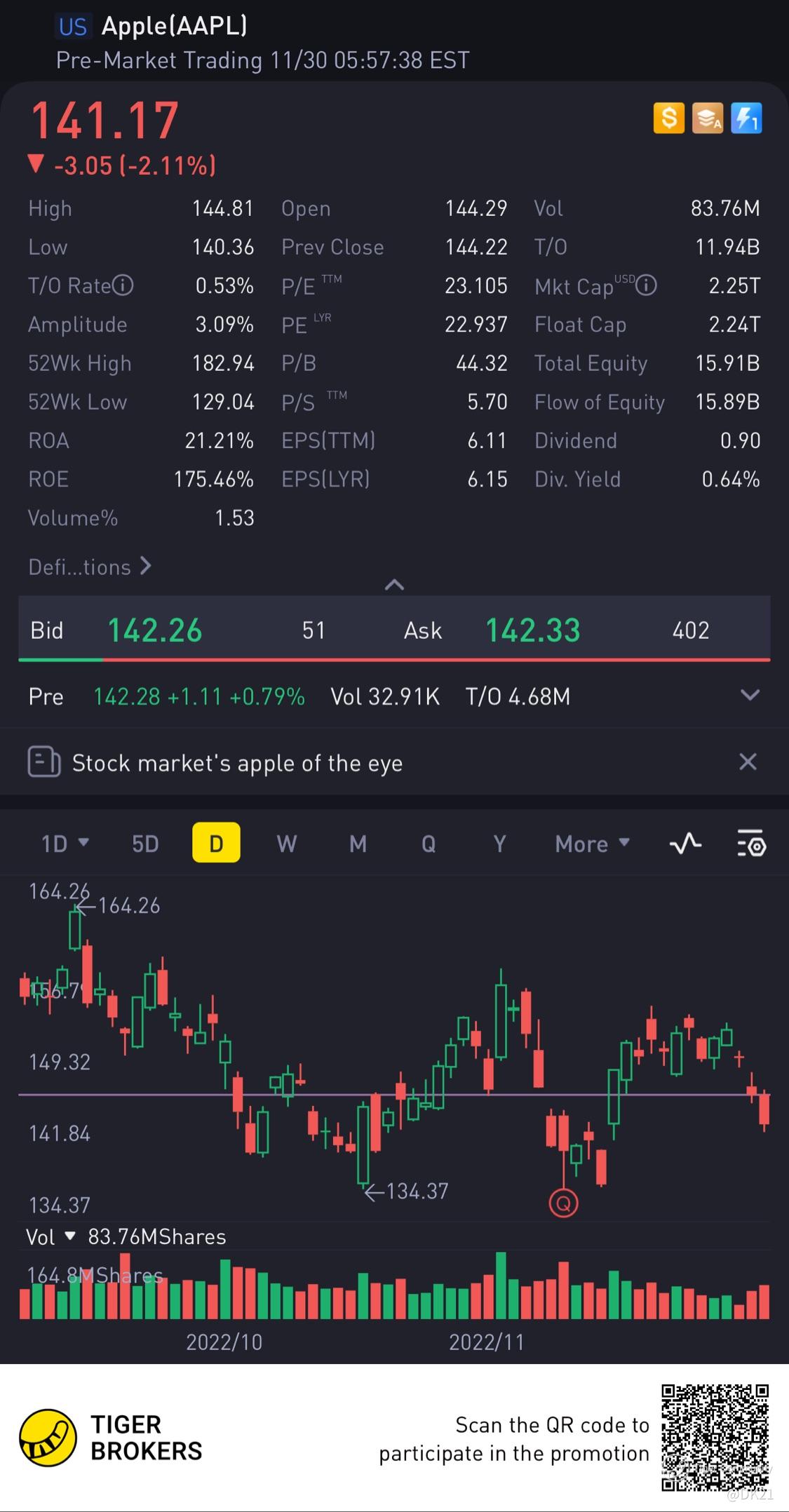Switch to the 5D chart tab
789x1512 pixels.
(145, 843)
